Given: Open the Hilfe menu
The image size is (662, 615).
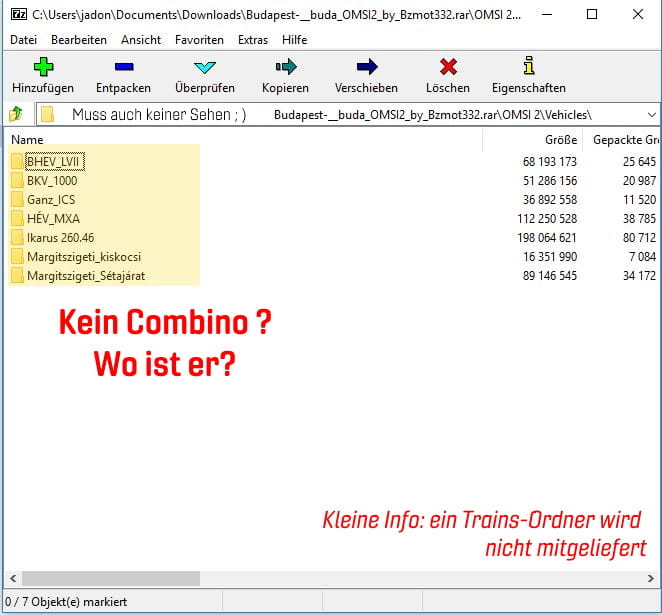Looking at the screenshot, I should coord(295,39).
